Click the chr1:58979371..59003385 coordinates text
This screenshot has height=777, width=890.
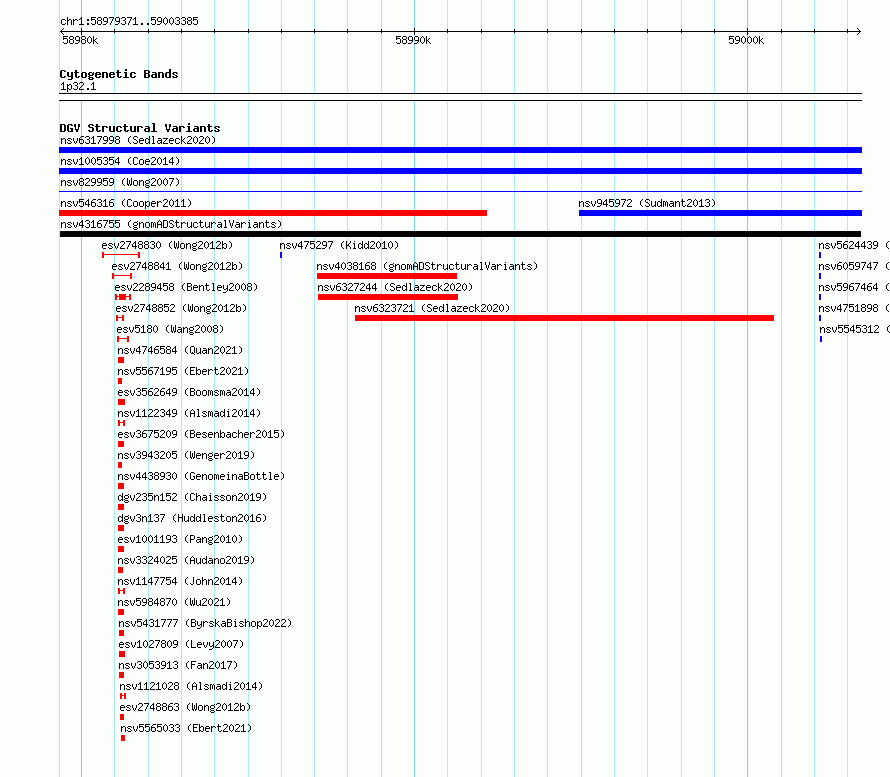(x=129, y=22)
